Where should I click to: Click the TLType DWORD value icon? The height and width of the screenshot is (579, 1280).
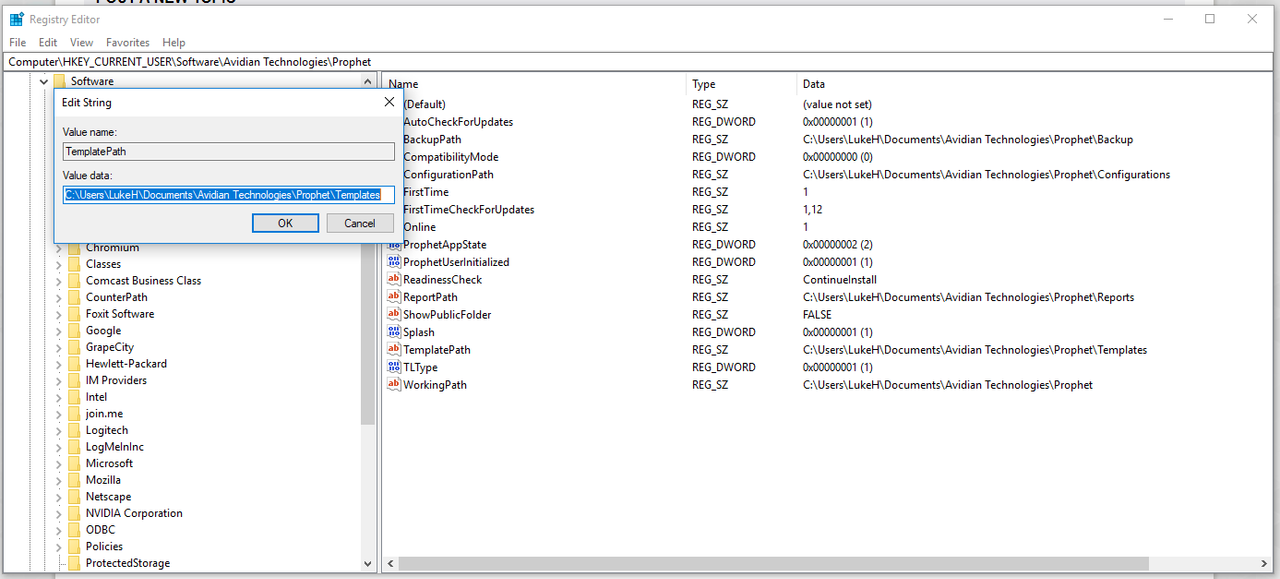point(394,367)
